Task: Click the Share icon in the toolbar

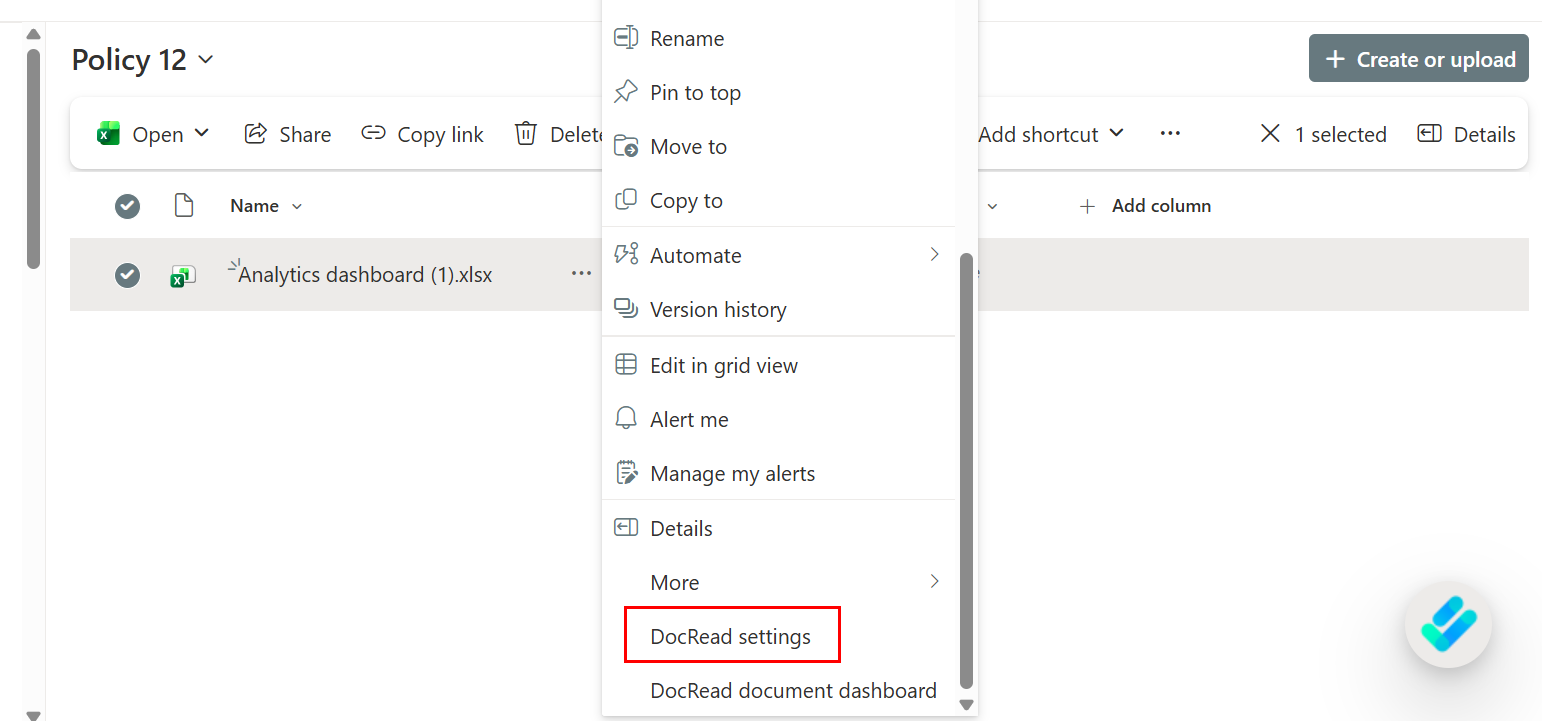Action: pyautogui.click(x=256, y=133)
